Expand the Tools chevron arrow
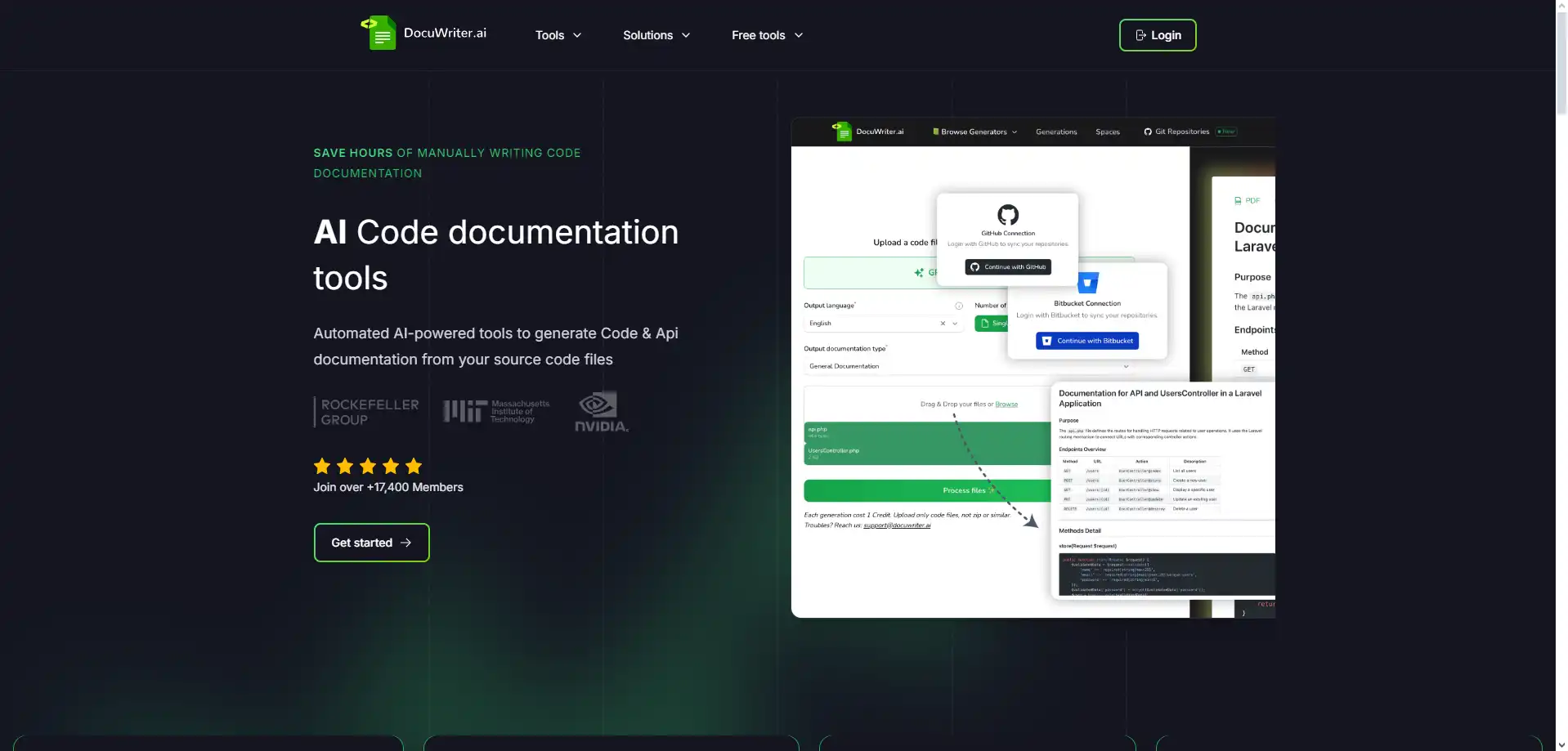1568x751 pixels. [x=577, y=35]
